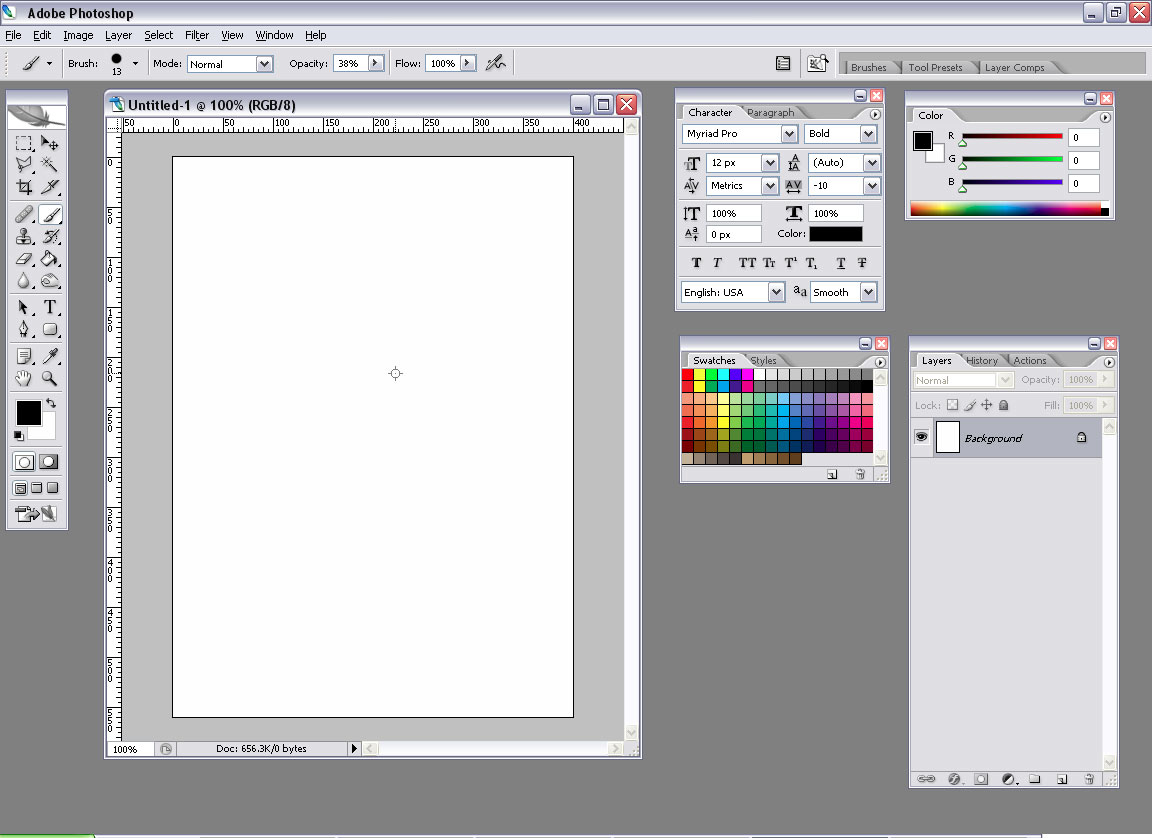This screenshot has width=1152, height=838.
Task: Choose the Eyedropper tool
Action: (50, 356)
